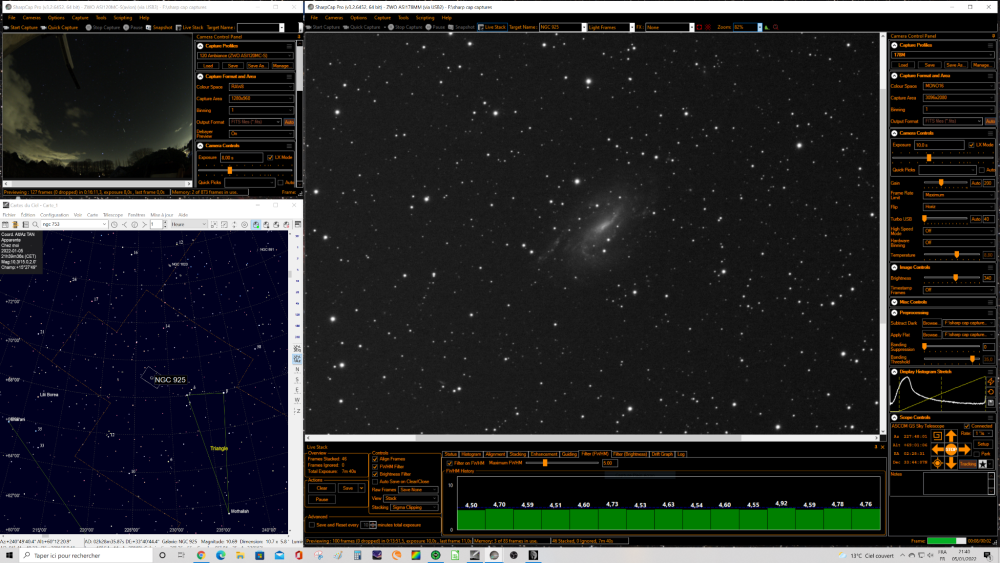Open Edge from the taskbar
1000x563 pixels.
(221, 555)
